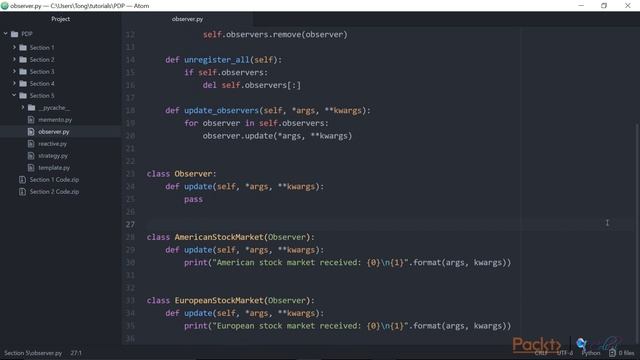Click the template.py file icon
The image size is (640, 360).
[31, 168]
